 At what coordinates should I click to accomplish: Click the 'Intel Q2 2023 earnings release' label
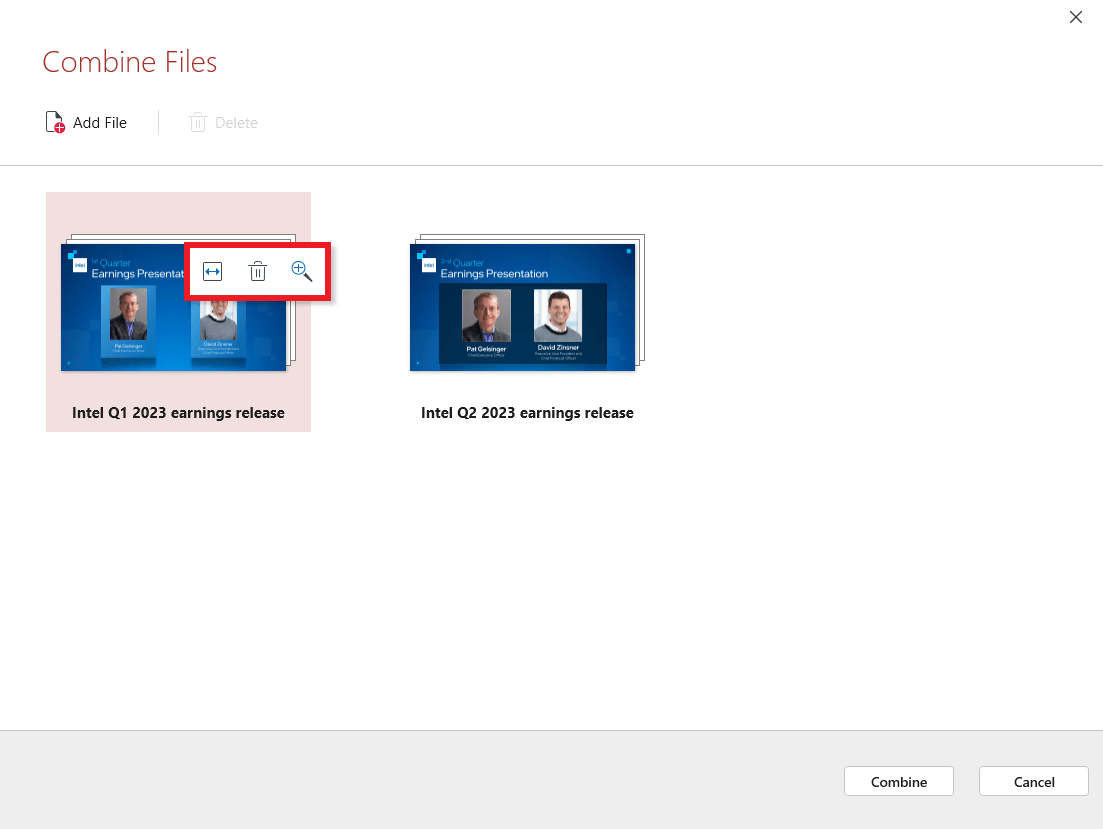pos(528,412)
